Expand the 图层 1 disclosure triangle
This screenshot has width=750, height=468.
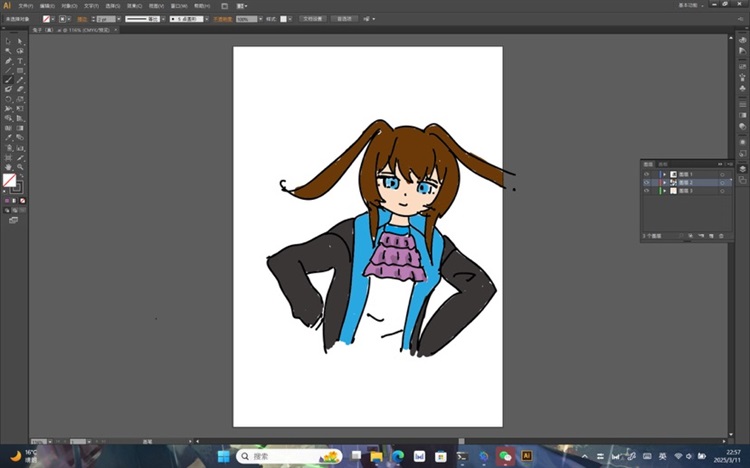click(663, 174)
